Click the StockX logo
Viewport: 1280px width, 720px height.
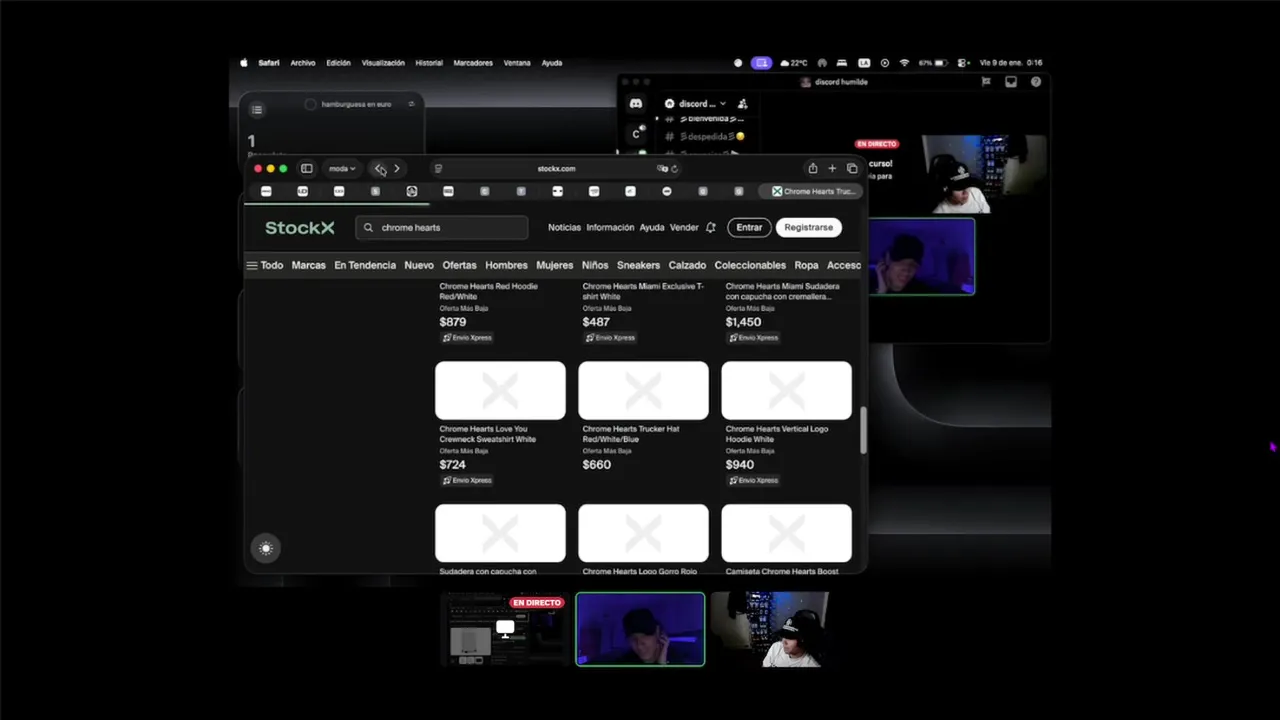tap(300, 228)
